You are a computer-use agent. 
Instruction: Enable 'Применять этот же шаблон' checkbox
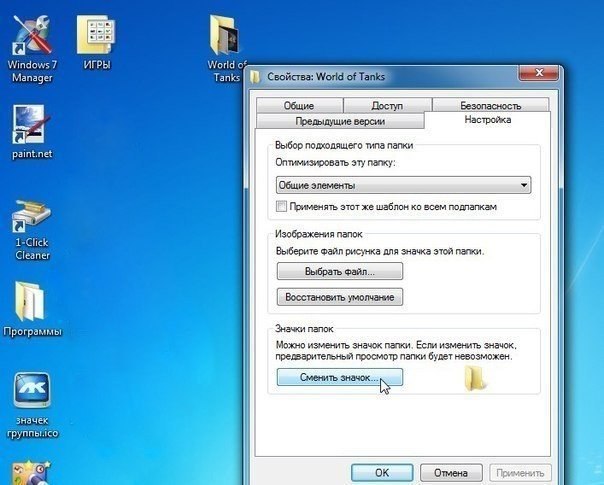pyautogui.click(x=281, y=207)
